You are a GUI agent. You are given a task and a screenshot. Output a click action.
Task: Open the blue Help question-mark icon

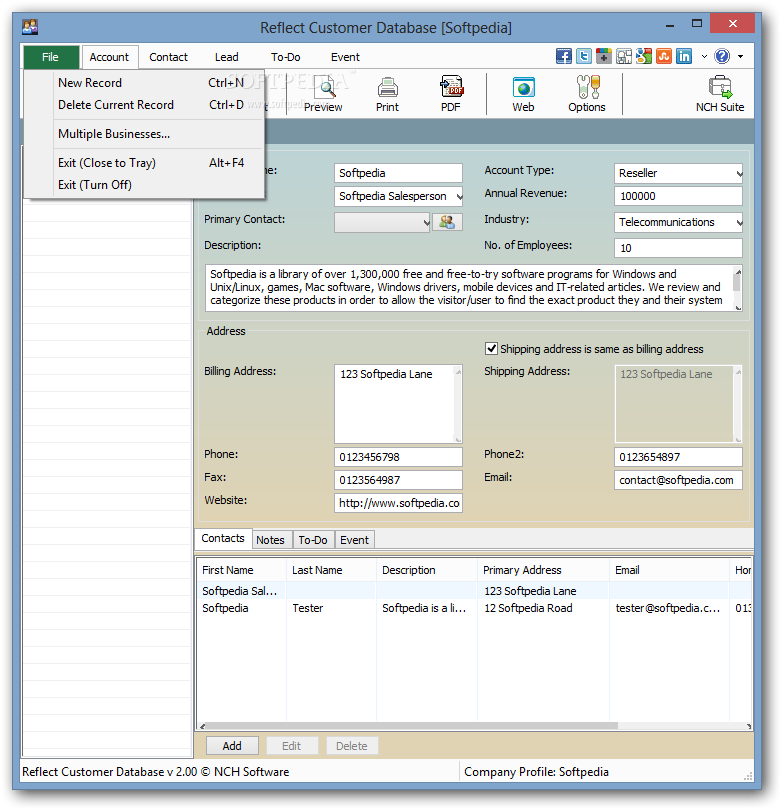pos(722,56)
